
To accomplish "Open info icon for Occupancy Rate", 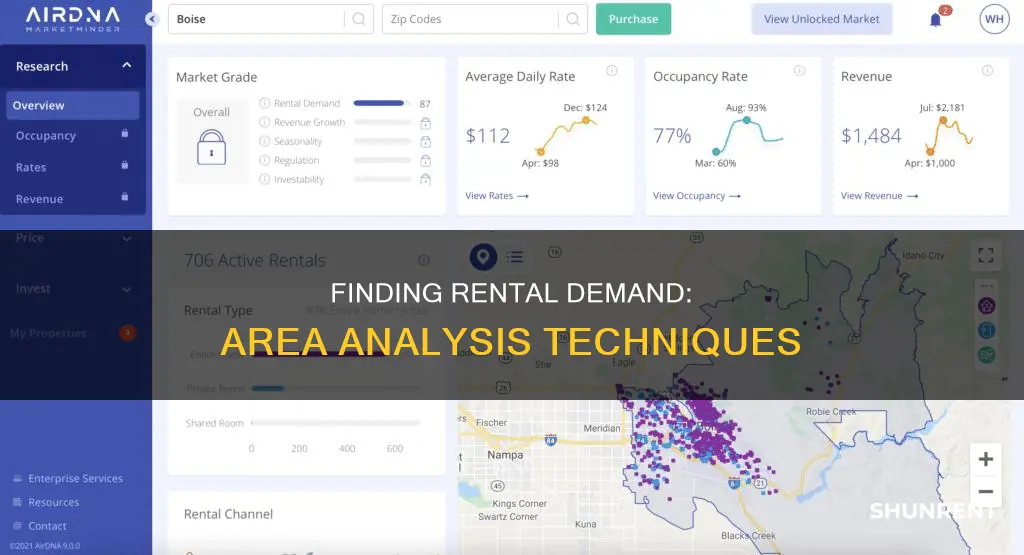I will 799,71.
